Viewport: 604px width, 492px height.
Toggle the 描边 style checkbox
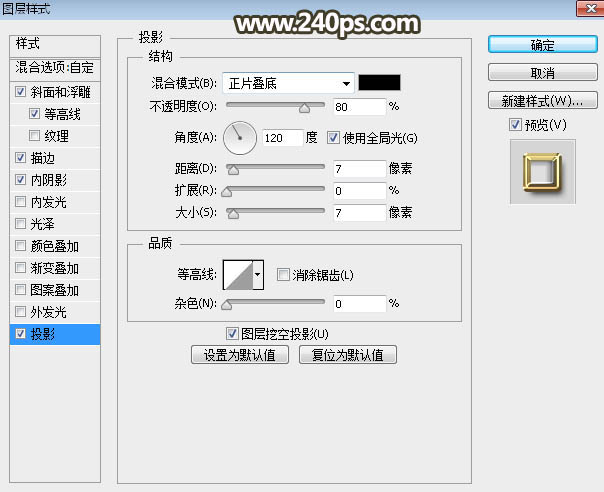click(20, 158)
